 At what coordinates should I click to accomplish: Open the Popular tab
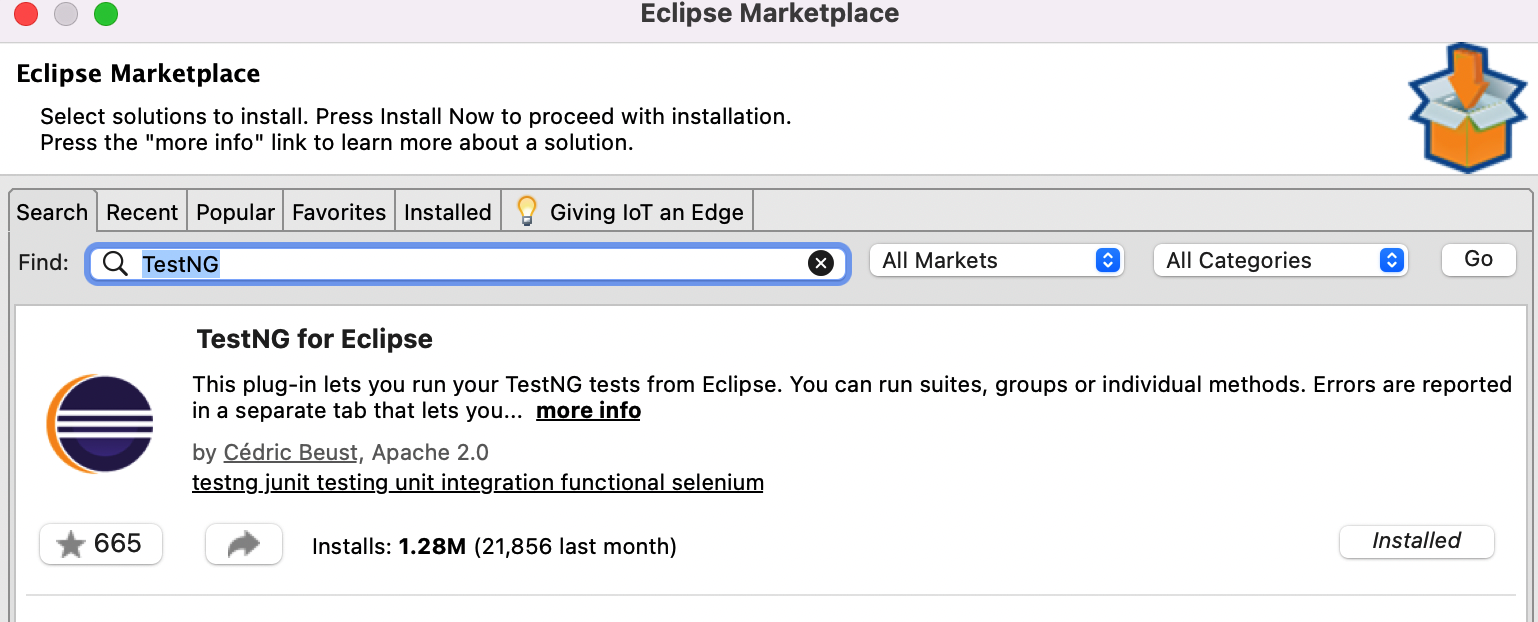tap(235, 212)
